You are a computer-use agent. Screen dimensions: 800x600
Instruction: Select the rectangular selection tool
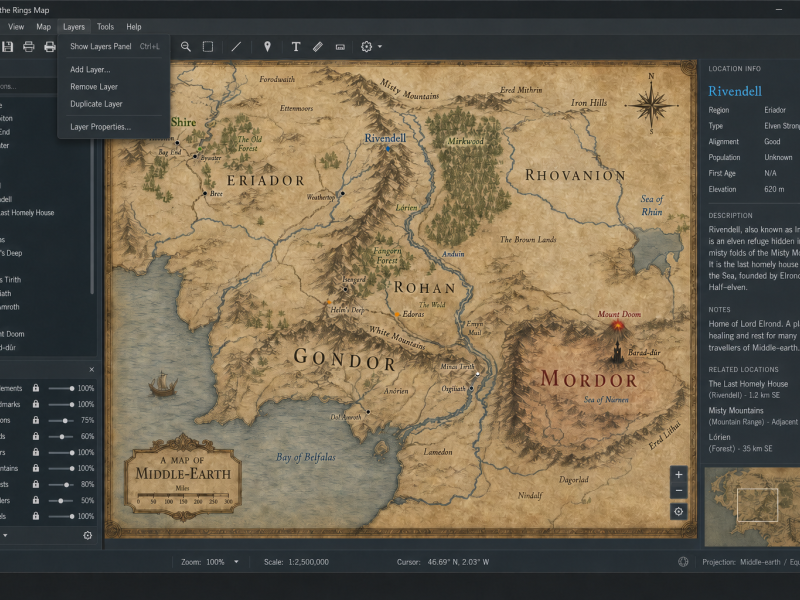point(208,47)
